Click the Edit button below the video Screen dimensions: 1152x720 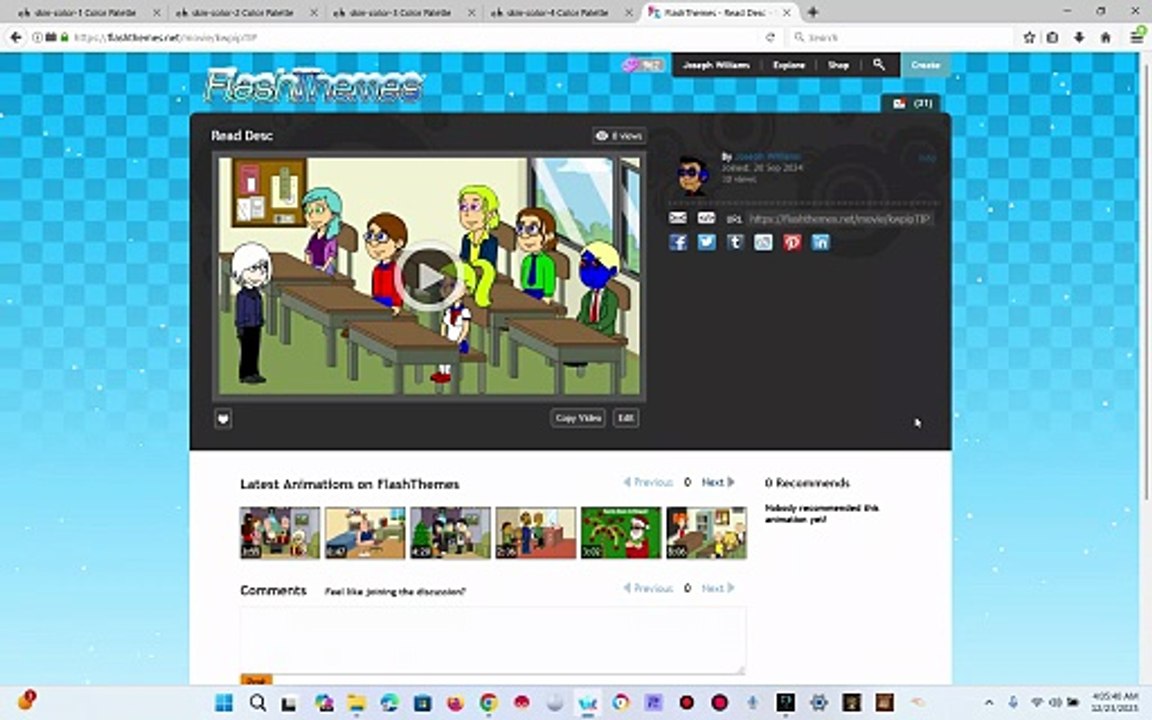click(625, 418)
